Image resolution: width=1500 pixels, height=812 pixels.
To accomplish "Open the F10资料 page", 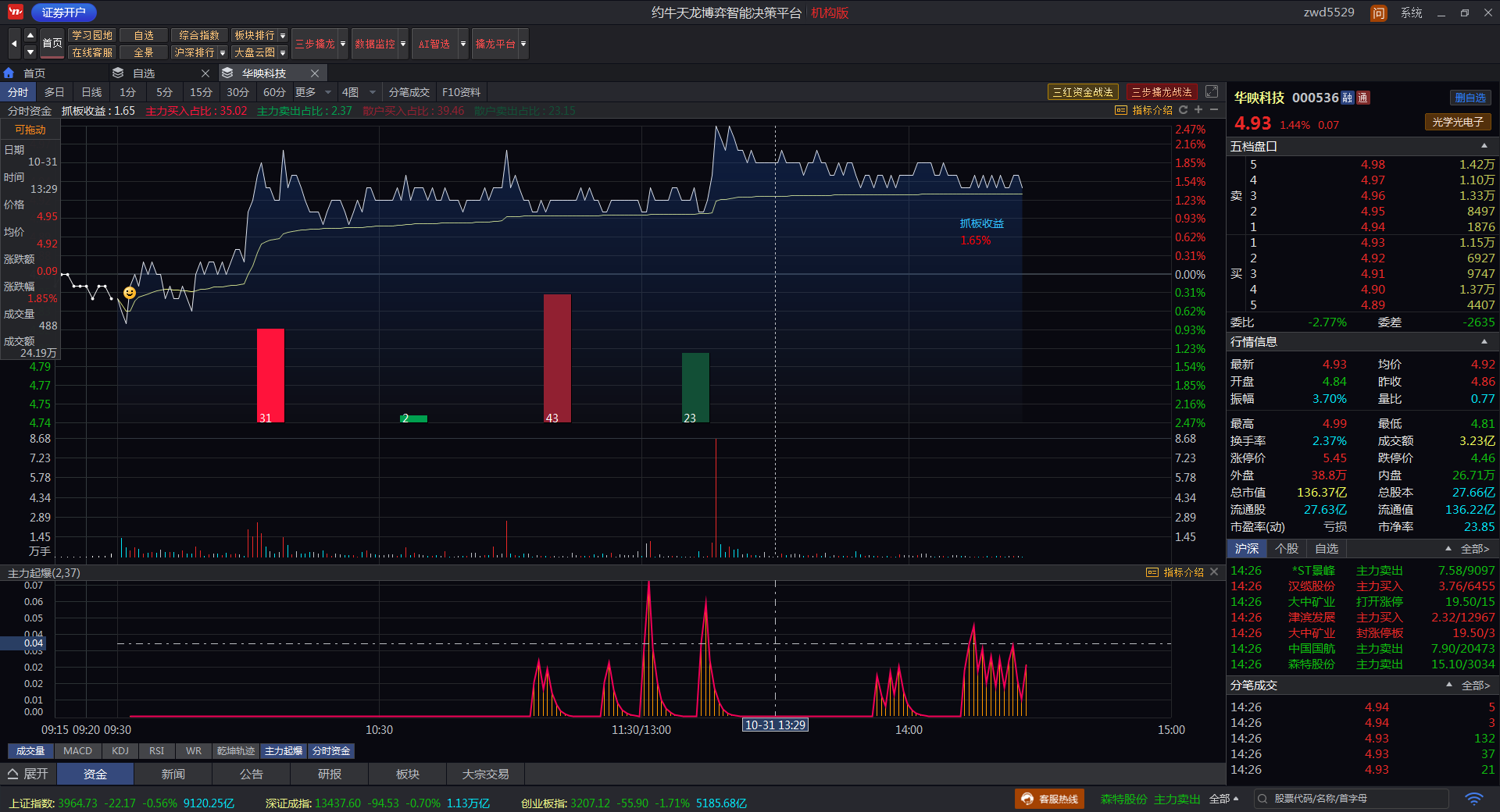I will tap(461, 92).
